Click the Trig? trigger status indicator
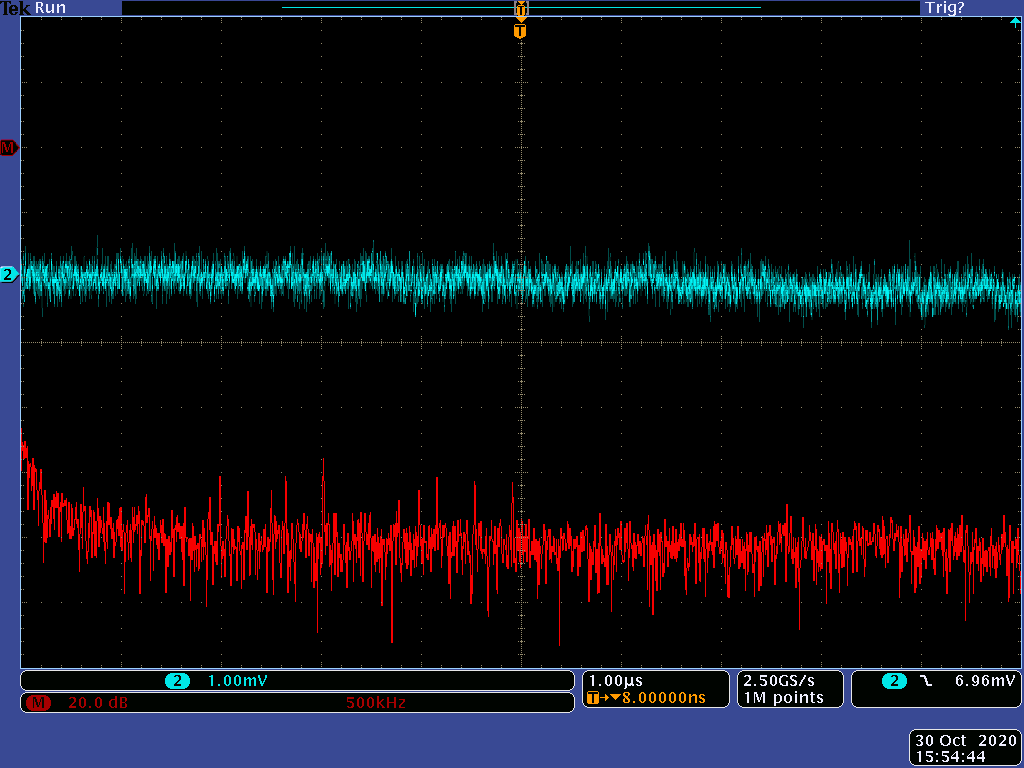 [x=945, y=8]
